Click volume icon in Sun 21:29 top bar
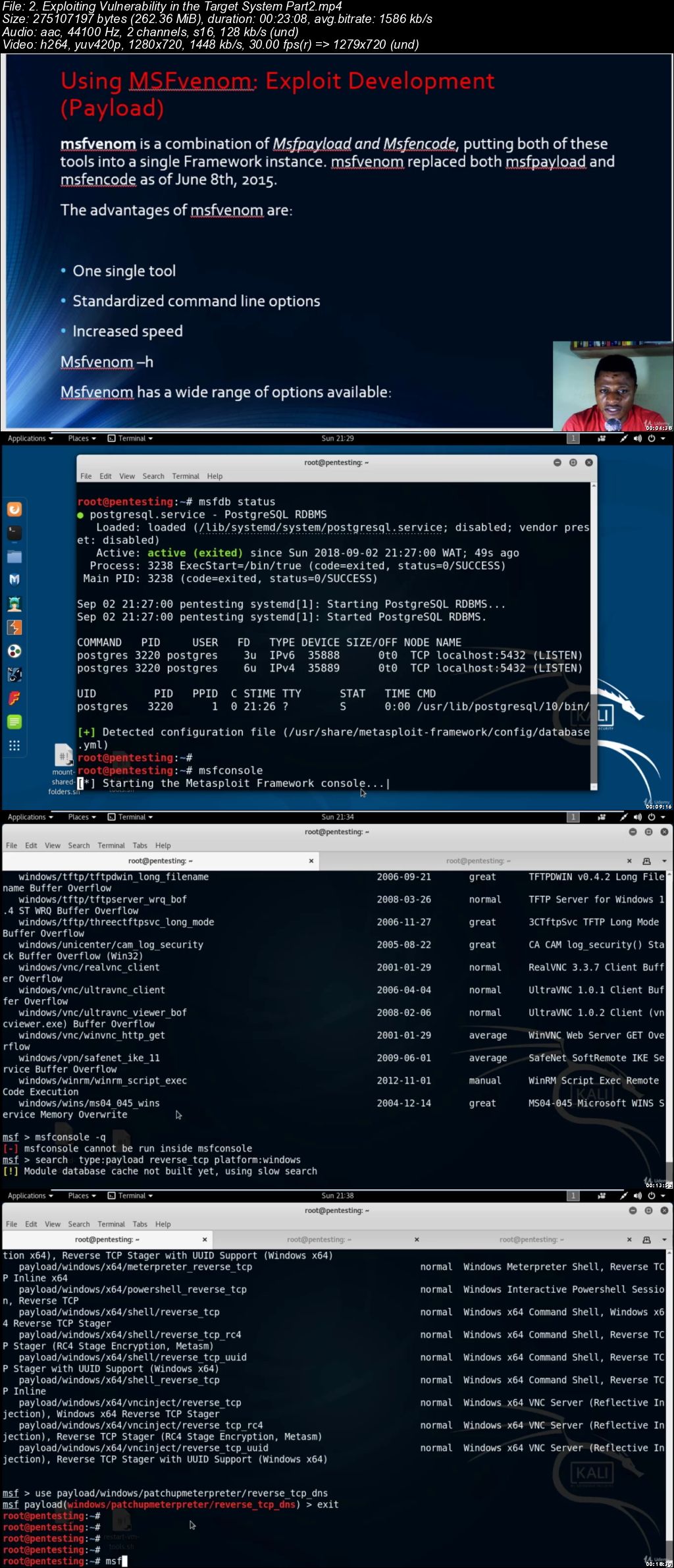The image size is (674, 1568). pyautogui.click(x=638, y=439)
